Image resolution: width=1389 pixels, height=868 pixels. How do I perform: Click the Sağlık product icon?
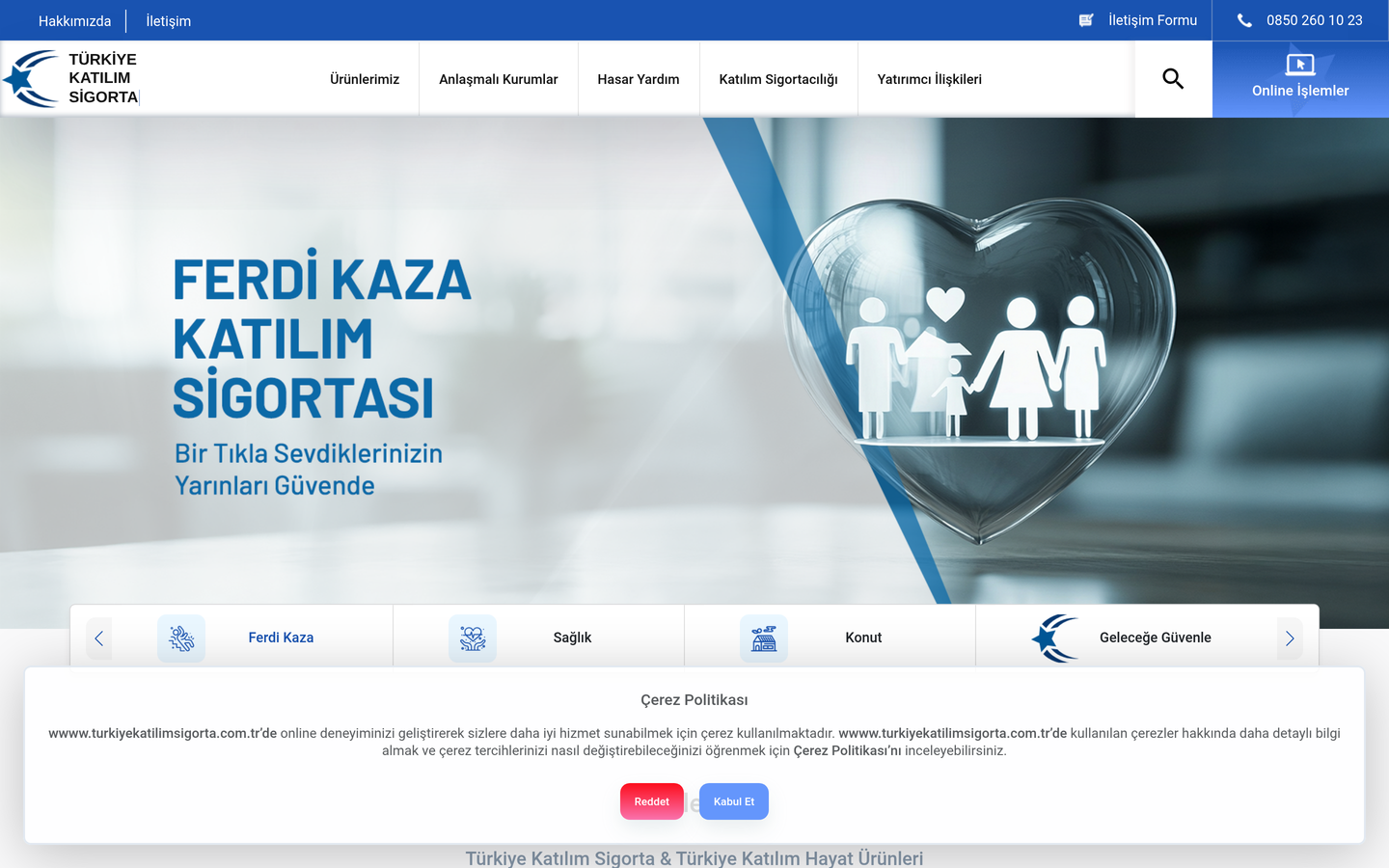473,638
